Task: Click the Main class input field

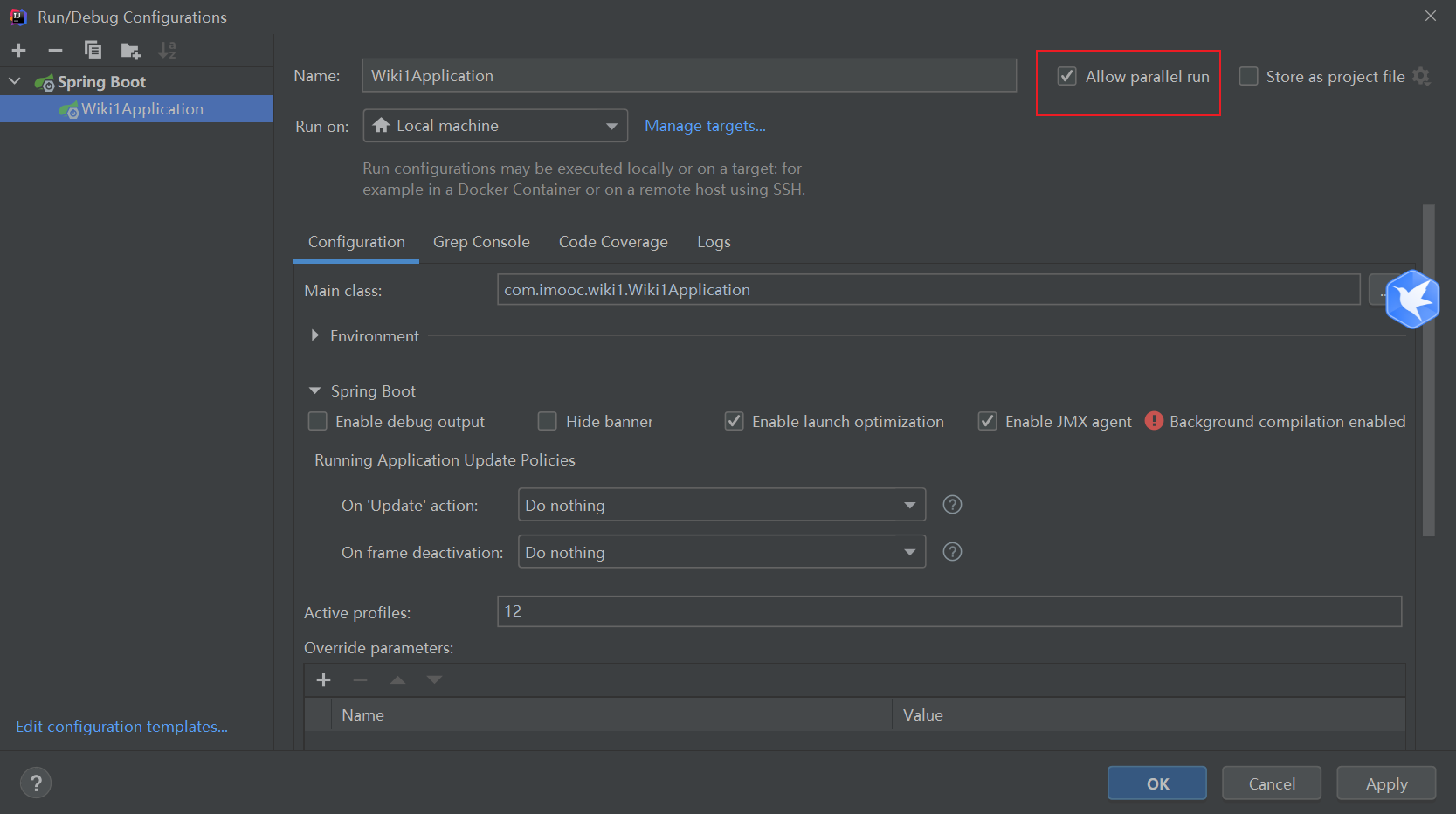Action: point(928,289)
